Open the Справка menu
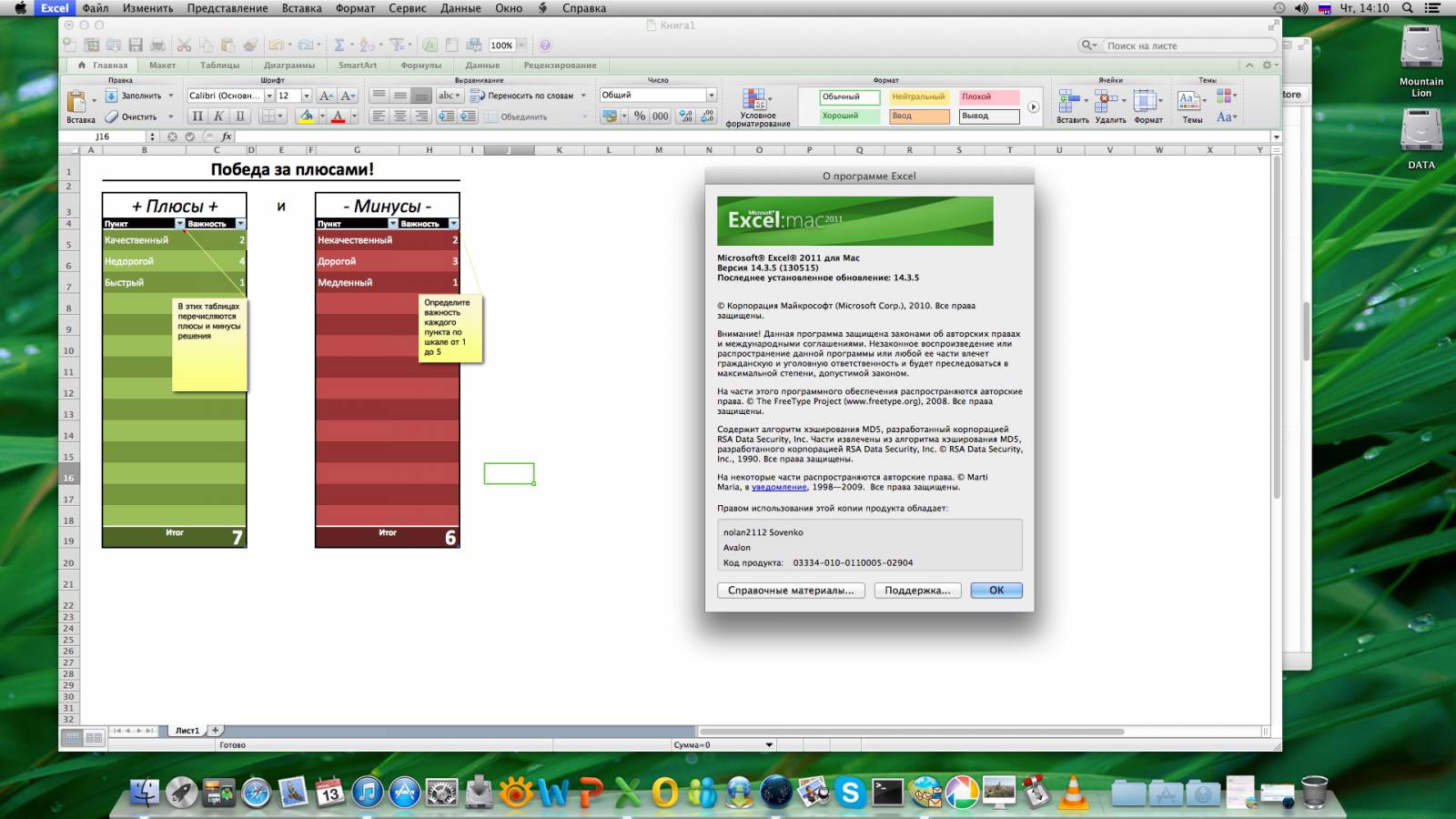The width and height of the screenshot is (1456, 819). click(584, 8)
